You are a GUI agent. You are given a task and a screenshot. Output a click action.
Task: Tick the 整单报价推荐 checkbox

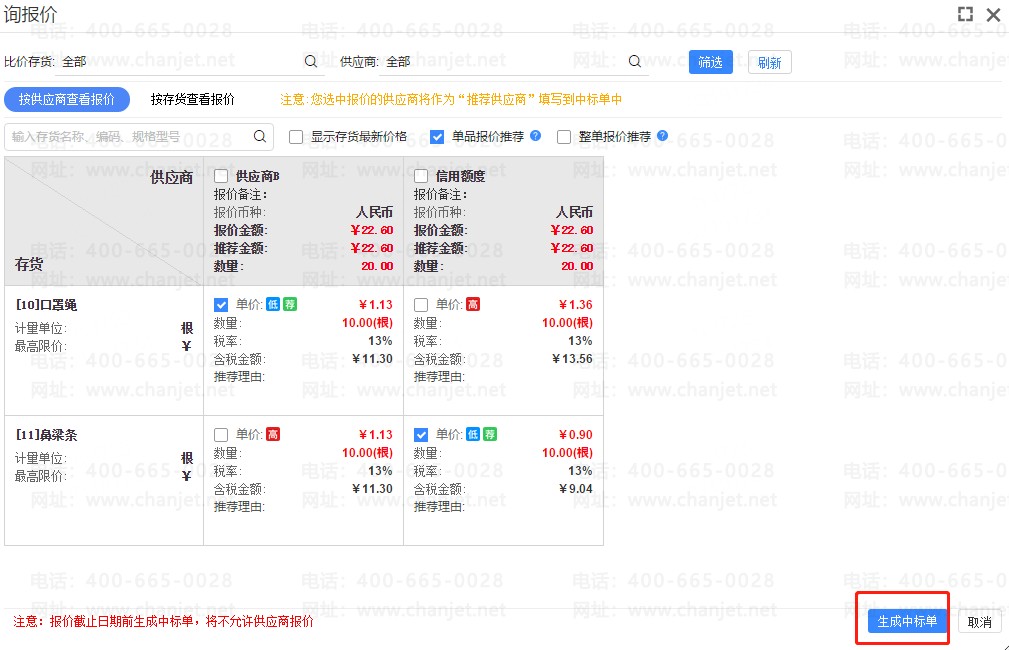(564, 137)
